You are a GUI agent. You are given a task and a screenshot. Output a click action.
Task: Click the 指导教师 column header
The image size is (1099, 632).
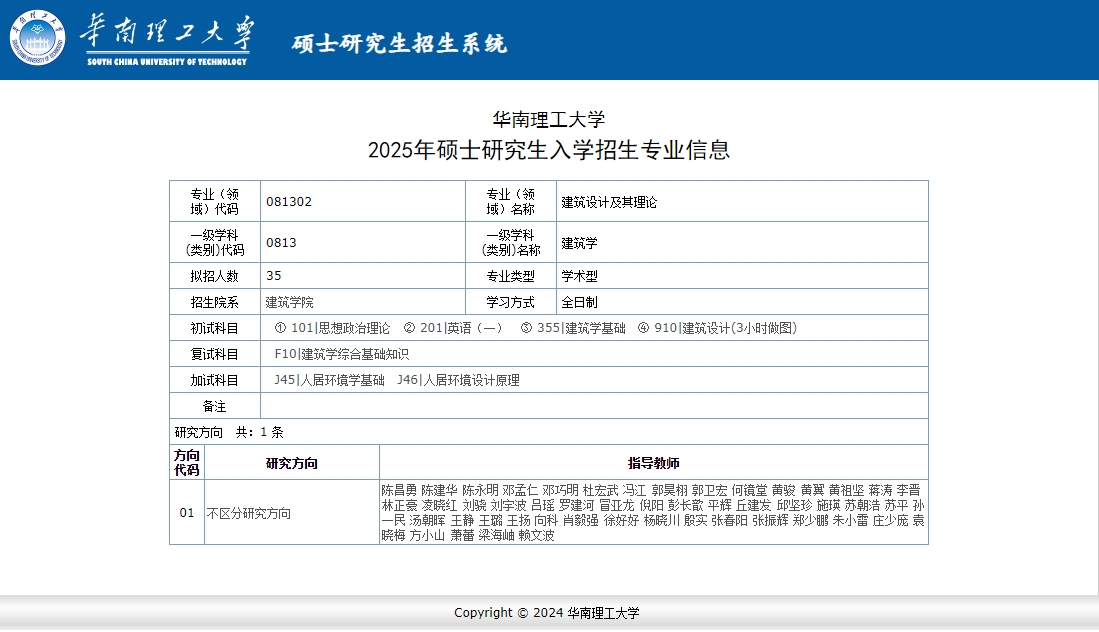tap(653, 463)
